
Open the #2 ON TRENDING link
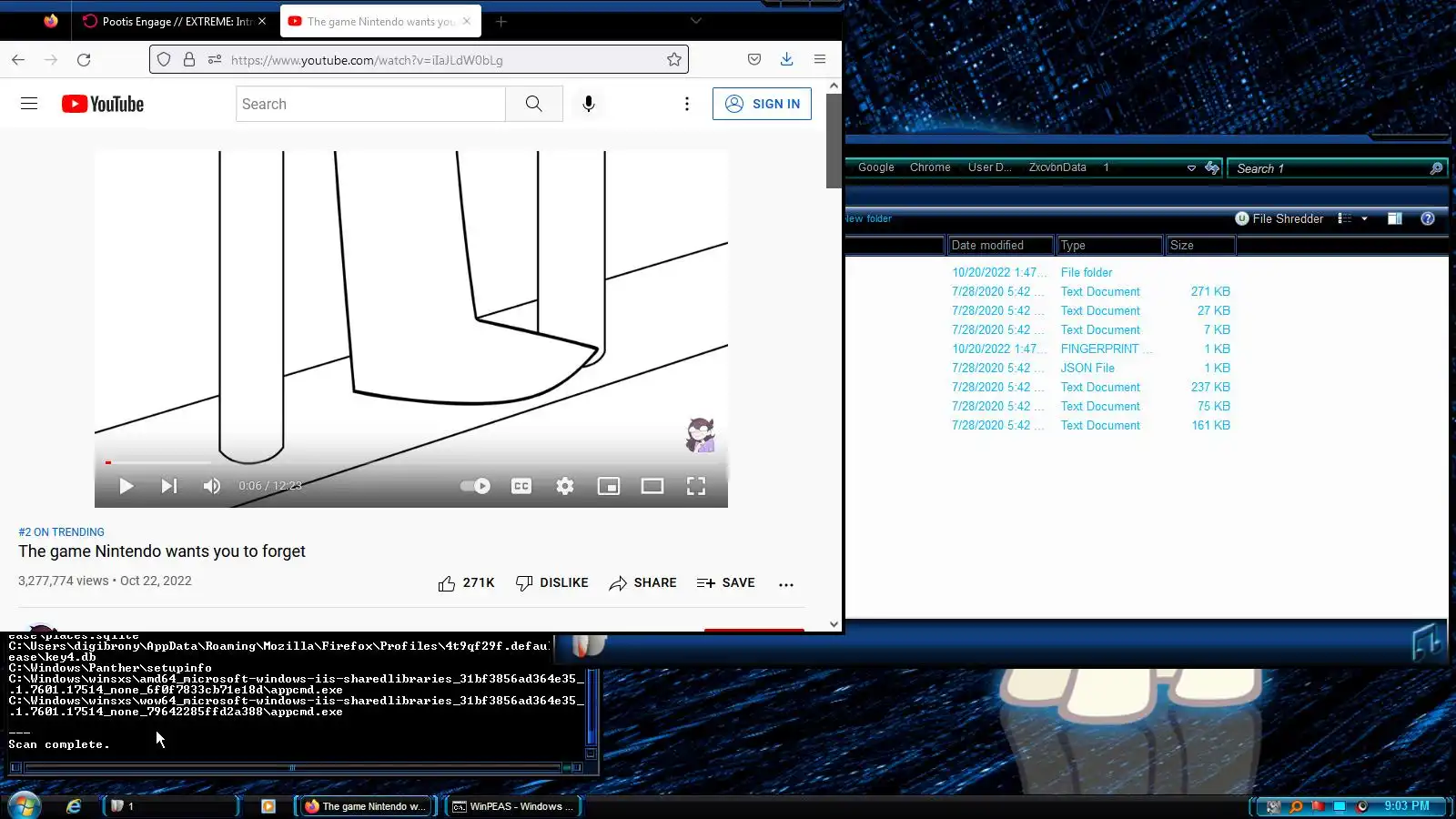click(x=62, y=532)
